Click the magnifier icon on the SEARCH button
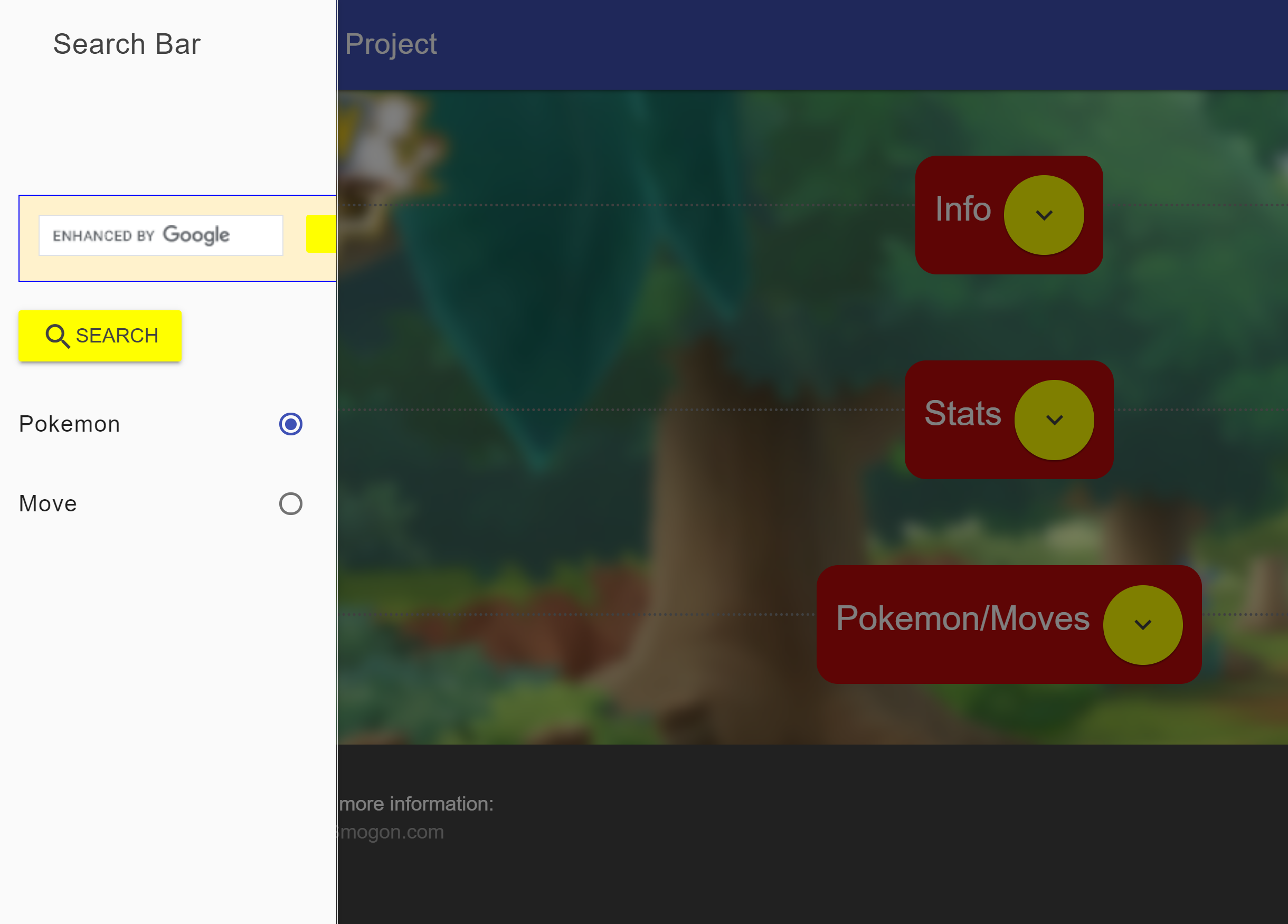Image resolution: width=1288 pixels, height=924 pixels. 58,336
